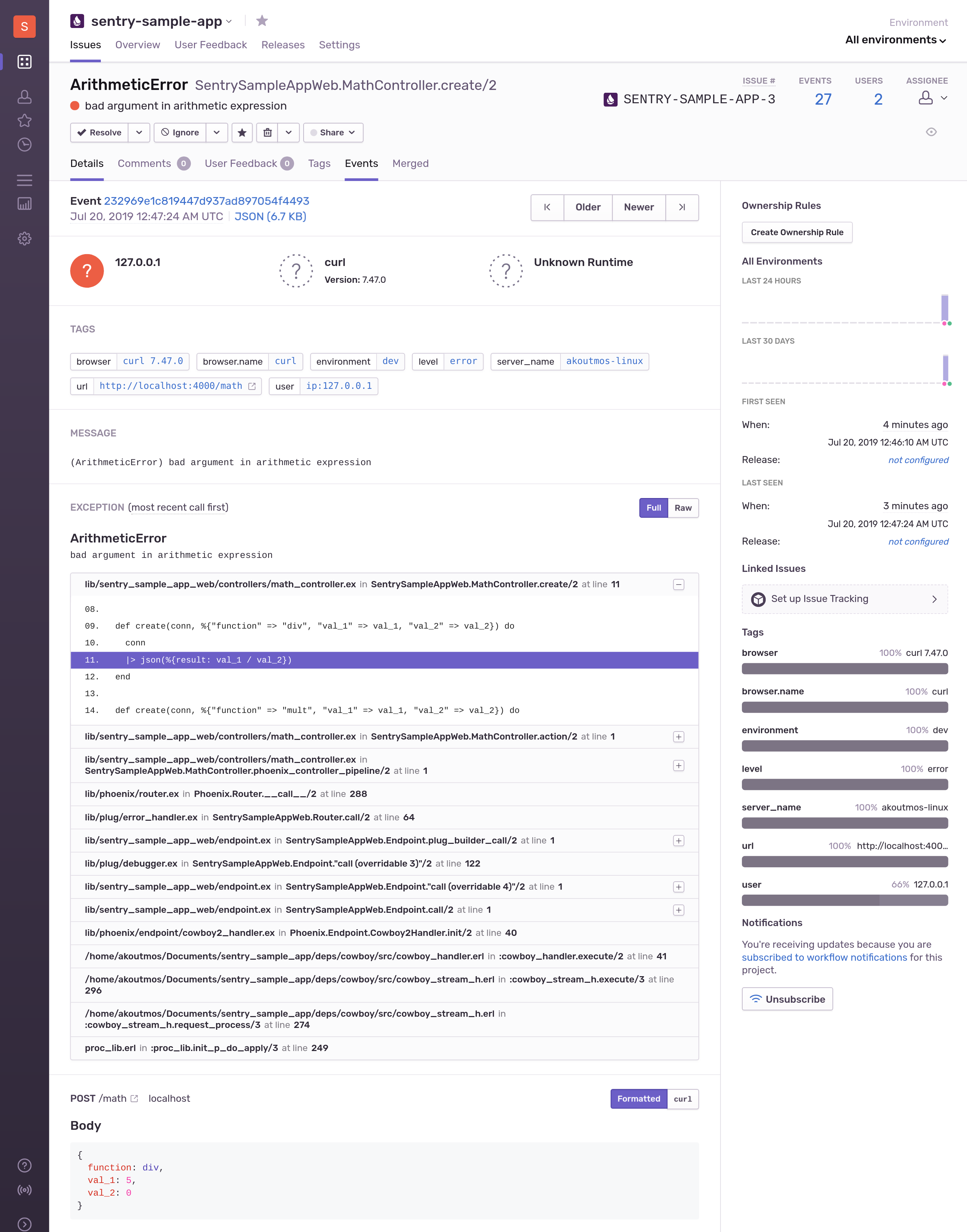Collapse the MathController.create/2 frame
Screen dimensions: 967x1232
pos(678,584)
